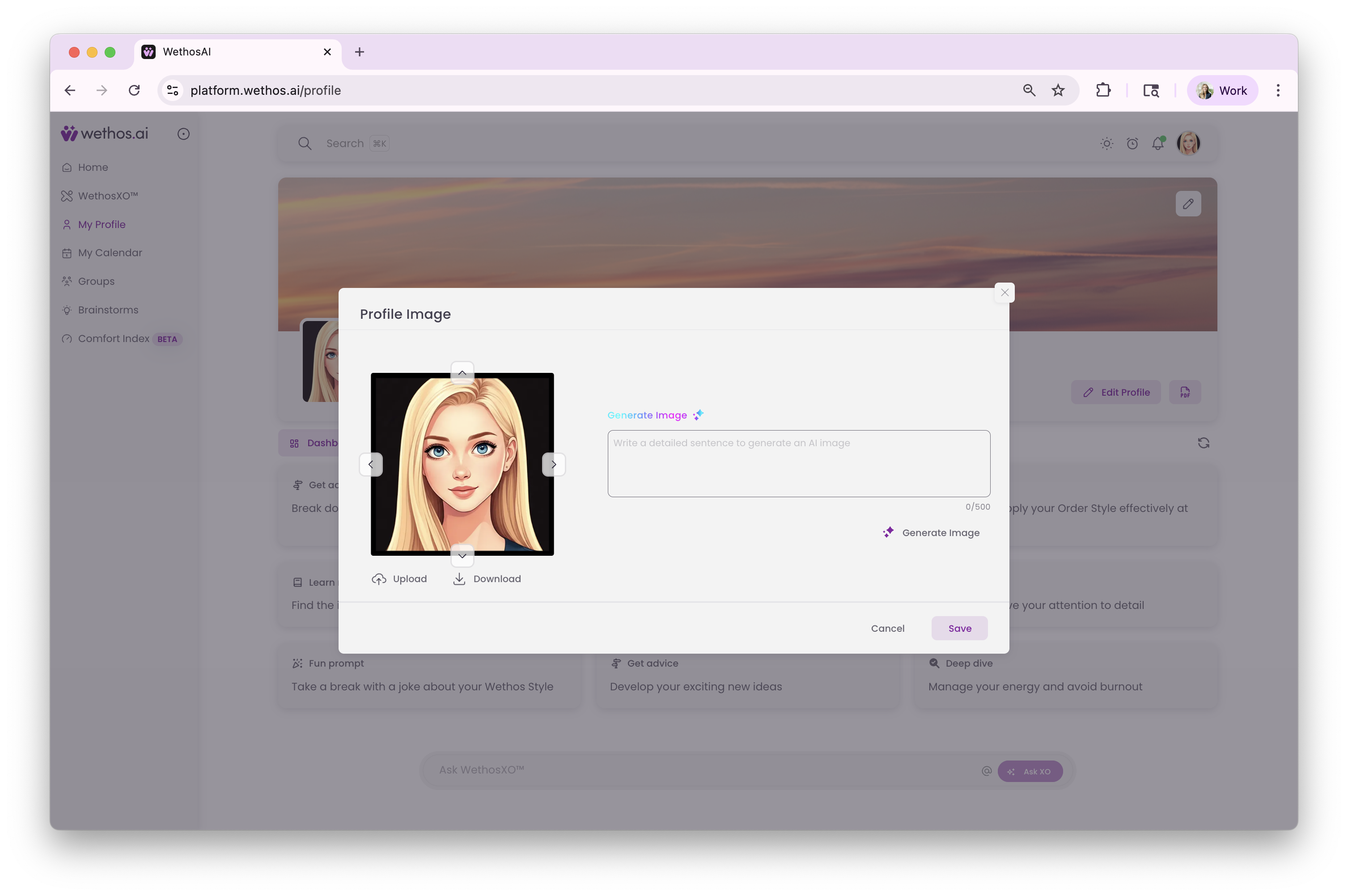Go forward in the browser
Image resolution: width=1348 pixels, height=896 pixels.
tap(102, 90)
